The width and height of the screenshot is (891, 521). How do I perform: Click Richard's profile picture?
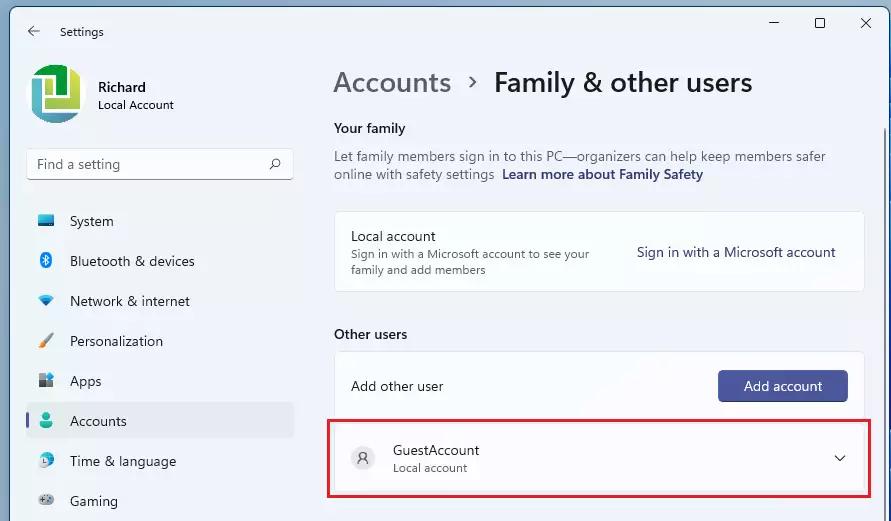(x=56, y=94)
